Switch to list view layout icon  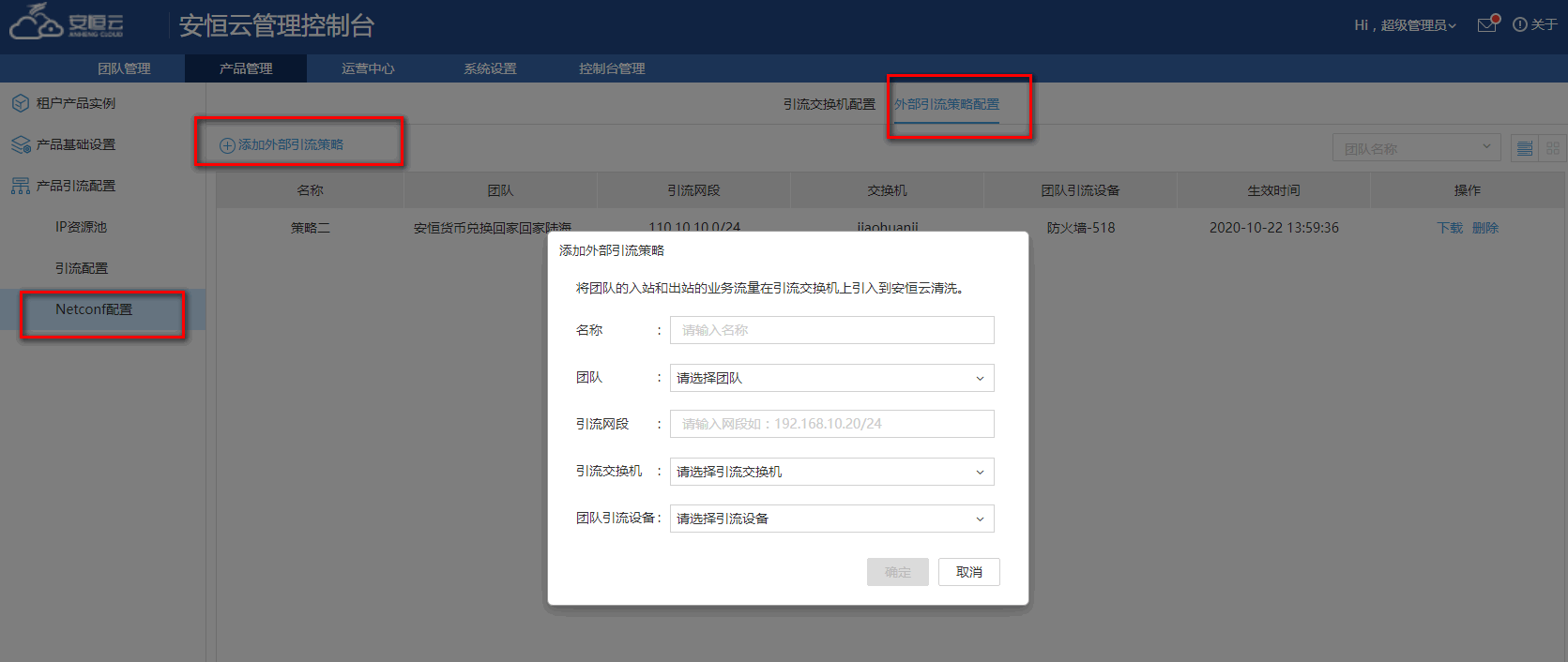[1525, 148]
